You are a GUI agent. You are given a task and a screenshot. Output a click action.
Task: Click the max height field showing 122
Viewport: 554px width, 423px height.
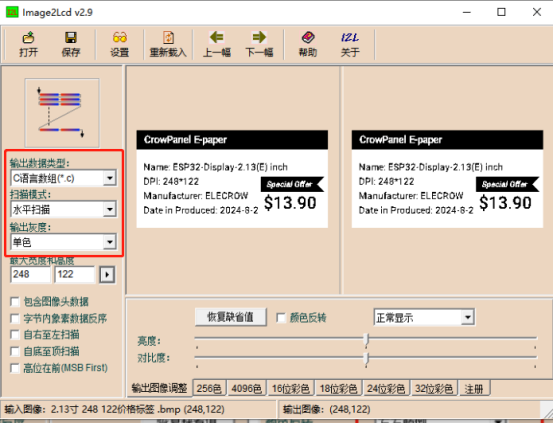point(75,275)
